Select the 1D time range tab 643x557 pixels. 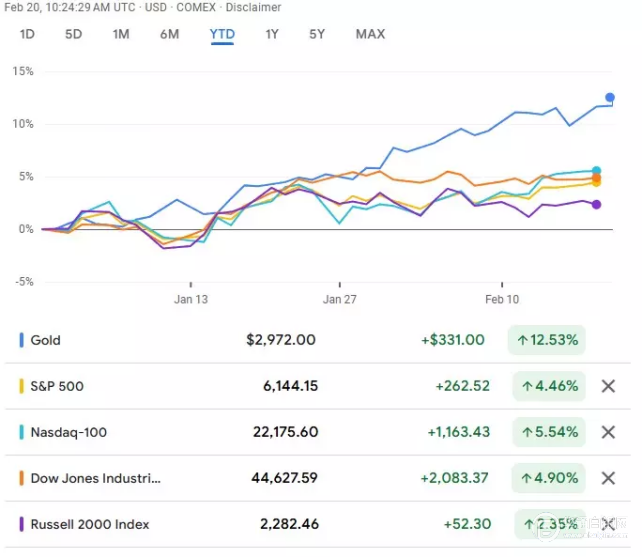27,34
